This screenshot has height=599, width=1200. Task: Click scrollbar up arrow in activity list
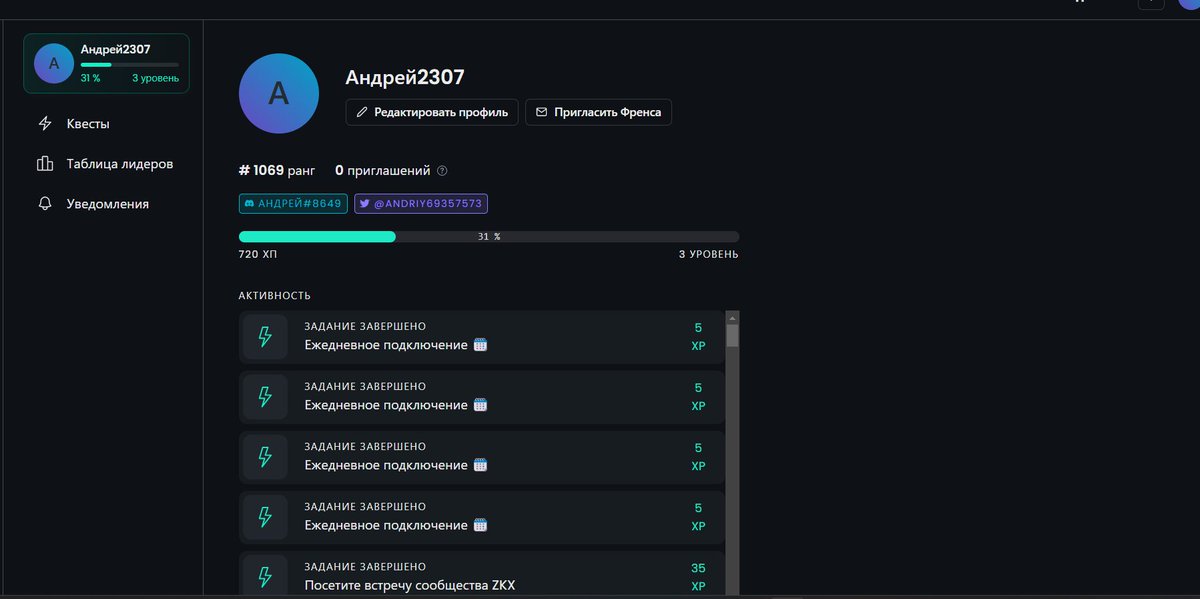732,317
